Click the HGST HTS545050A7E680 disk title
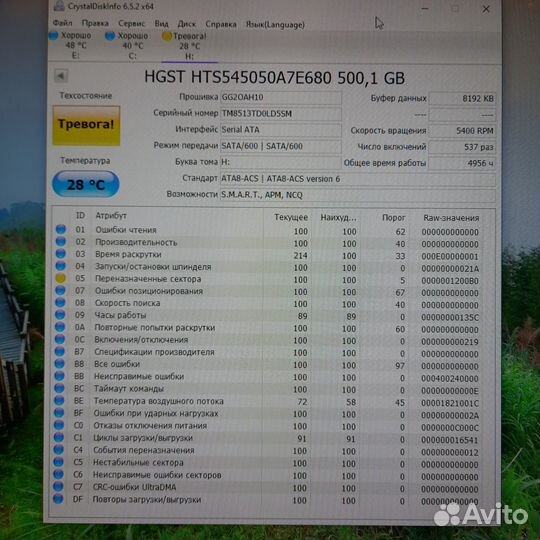The image size is (540, 540). coord(274,77)
